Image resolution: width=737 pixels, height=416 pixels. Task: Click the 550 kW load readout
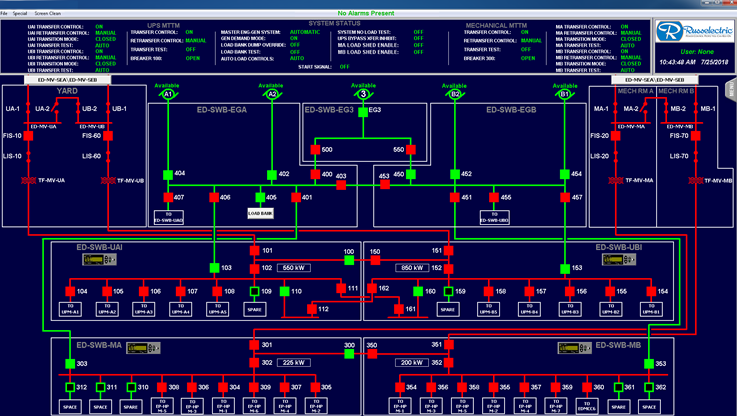click(294, 268)
